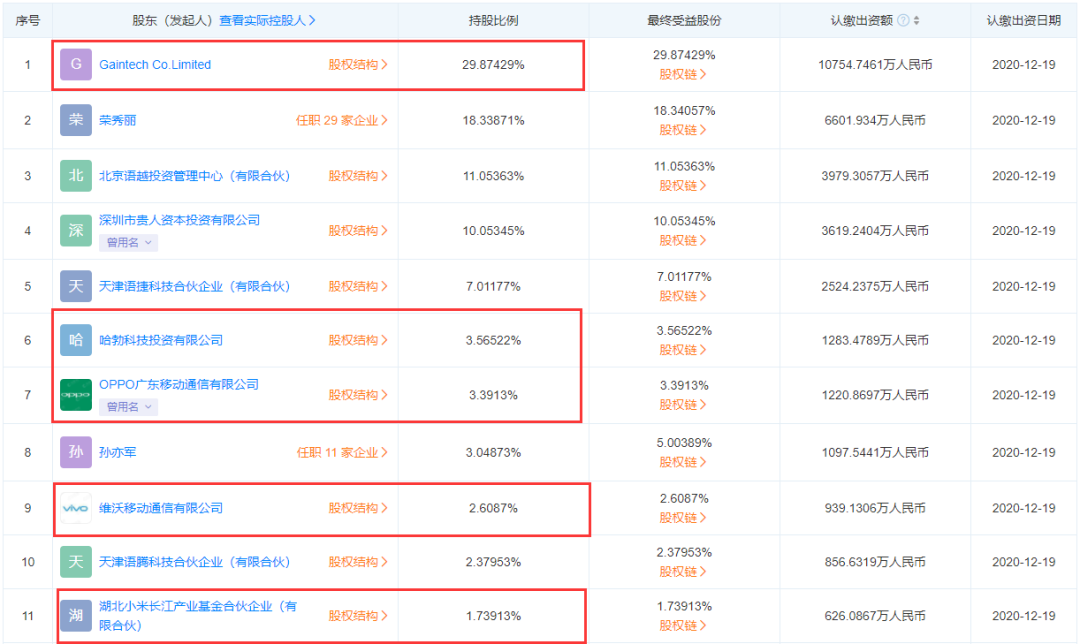
Task: View 股权结构 for 北京语越投资管理中心
Action: click(358, 176)
